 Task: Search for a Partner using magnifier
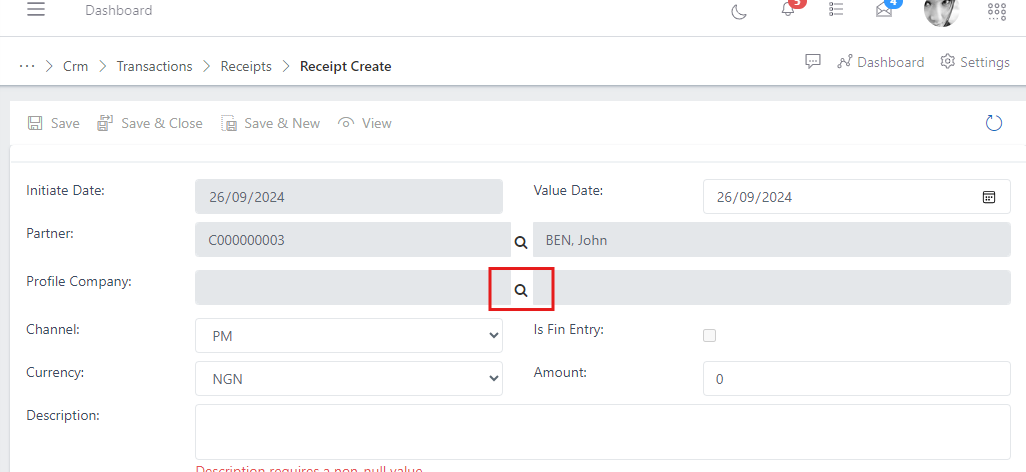pyautogui.click(x=521, y=242)
